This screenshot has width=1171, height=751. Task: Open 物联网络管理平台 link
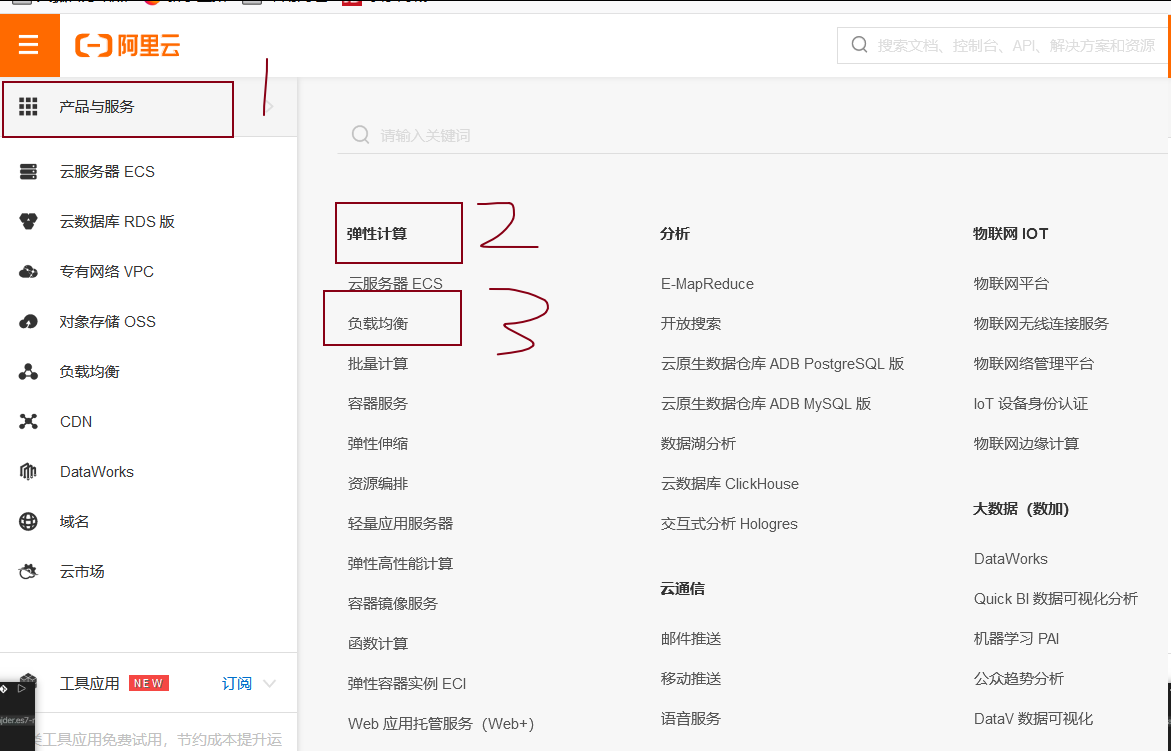tap(1034, 364)
